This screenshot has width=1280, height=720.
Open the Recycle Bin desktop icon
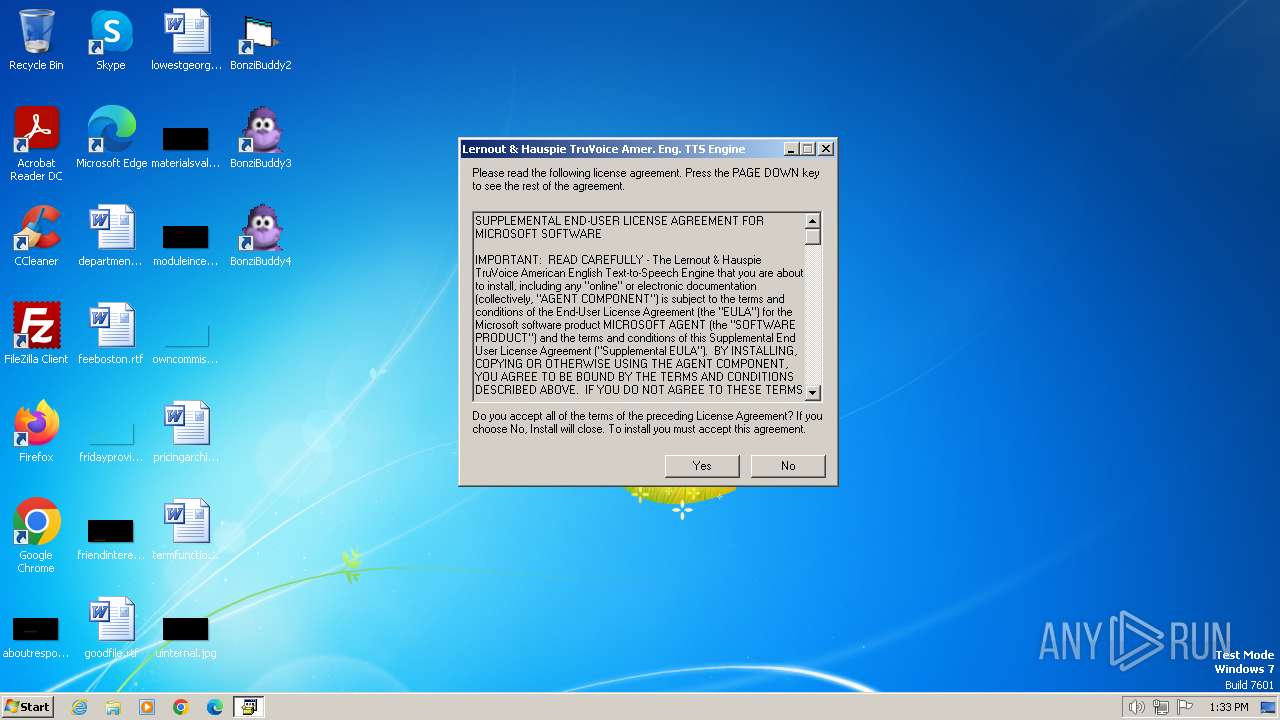(36, 40)
